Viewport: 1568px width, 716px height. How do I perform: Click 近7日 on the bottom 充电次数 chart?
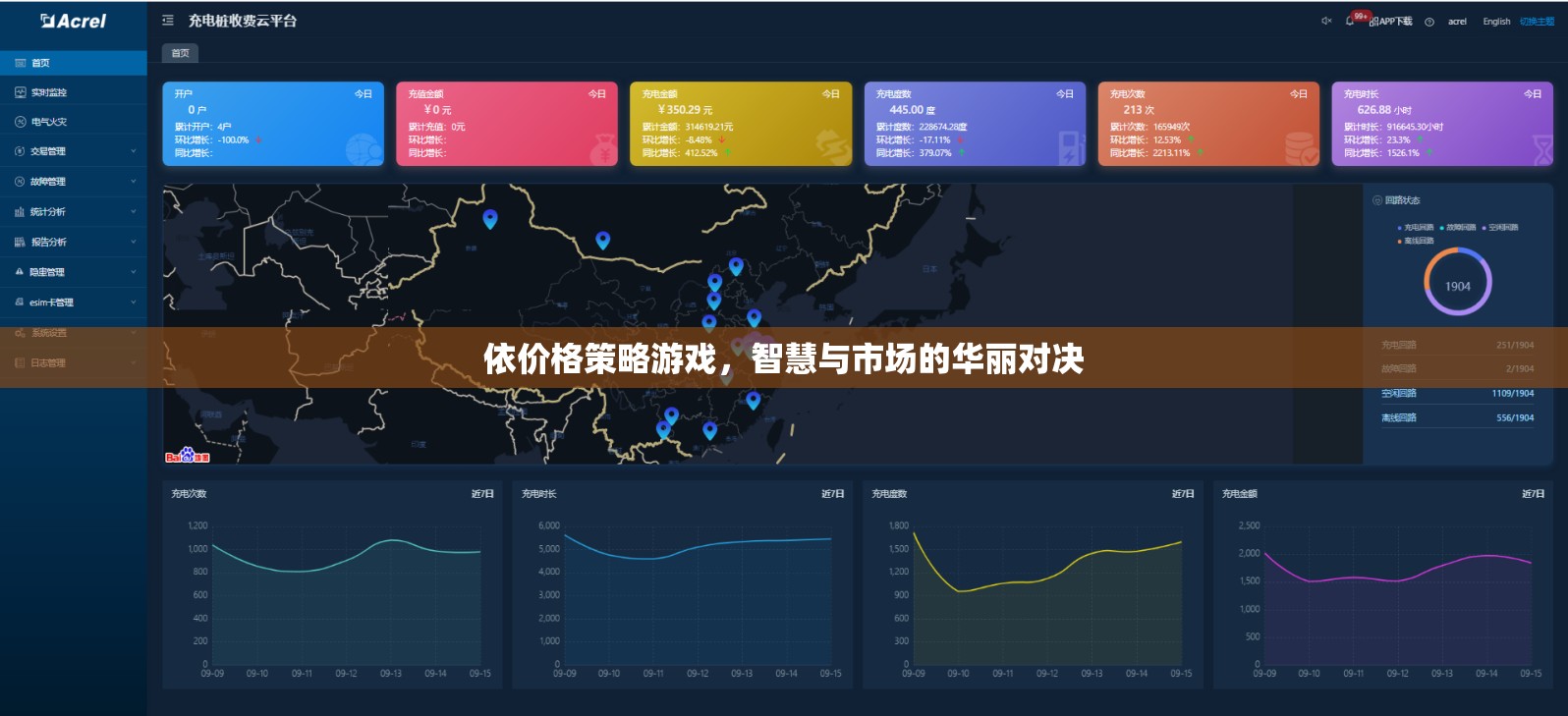(x=482, y=494)
